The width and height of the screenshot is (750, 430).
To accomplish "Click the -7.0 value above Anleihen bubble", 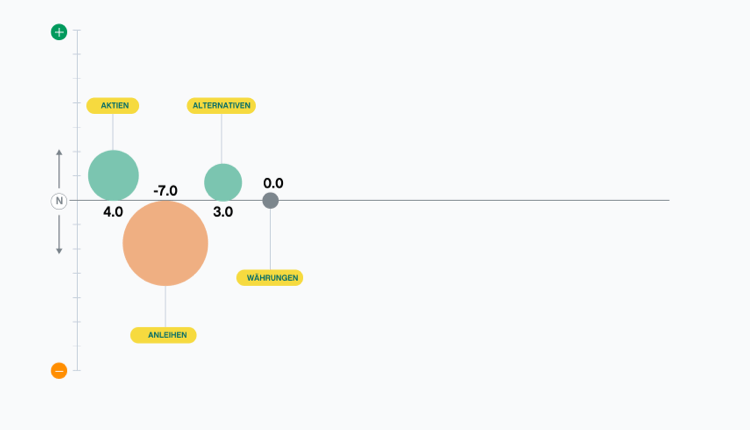I will tap(165, 191).
